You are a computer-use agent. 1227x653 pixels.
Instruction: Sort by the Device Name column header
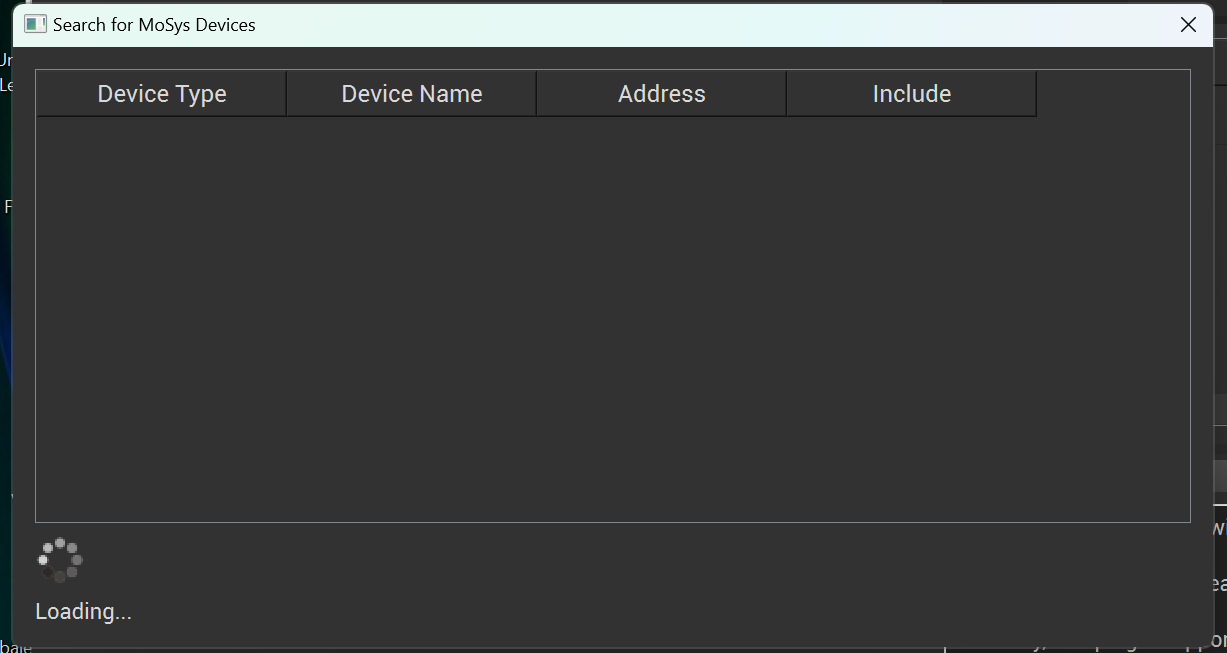tap(411, 94)
